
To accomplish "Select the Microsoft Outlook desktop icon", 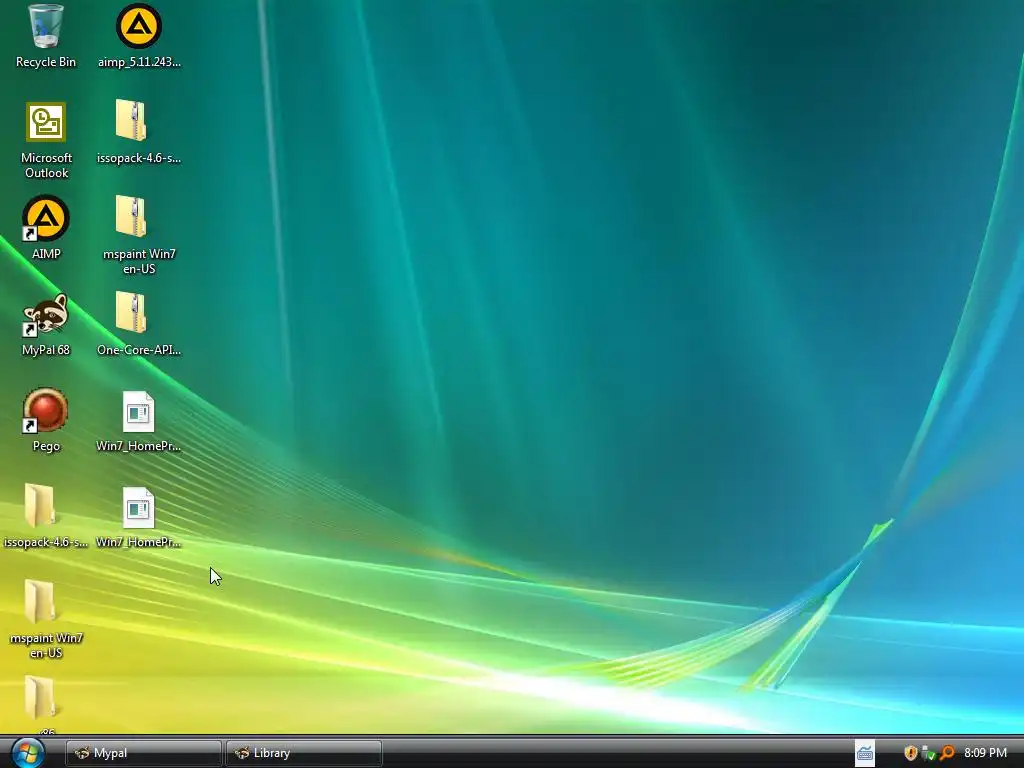I will pyautogui.click(x=46, y=140).
